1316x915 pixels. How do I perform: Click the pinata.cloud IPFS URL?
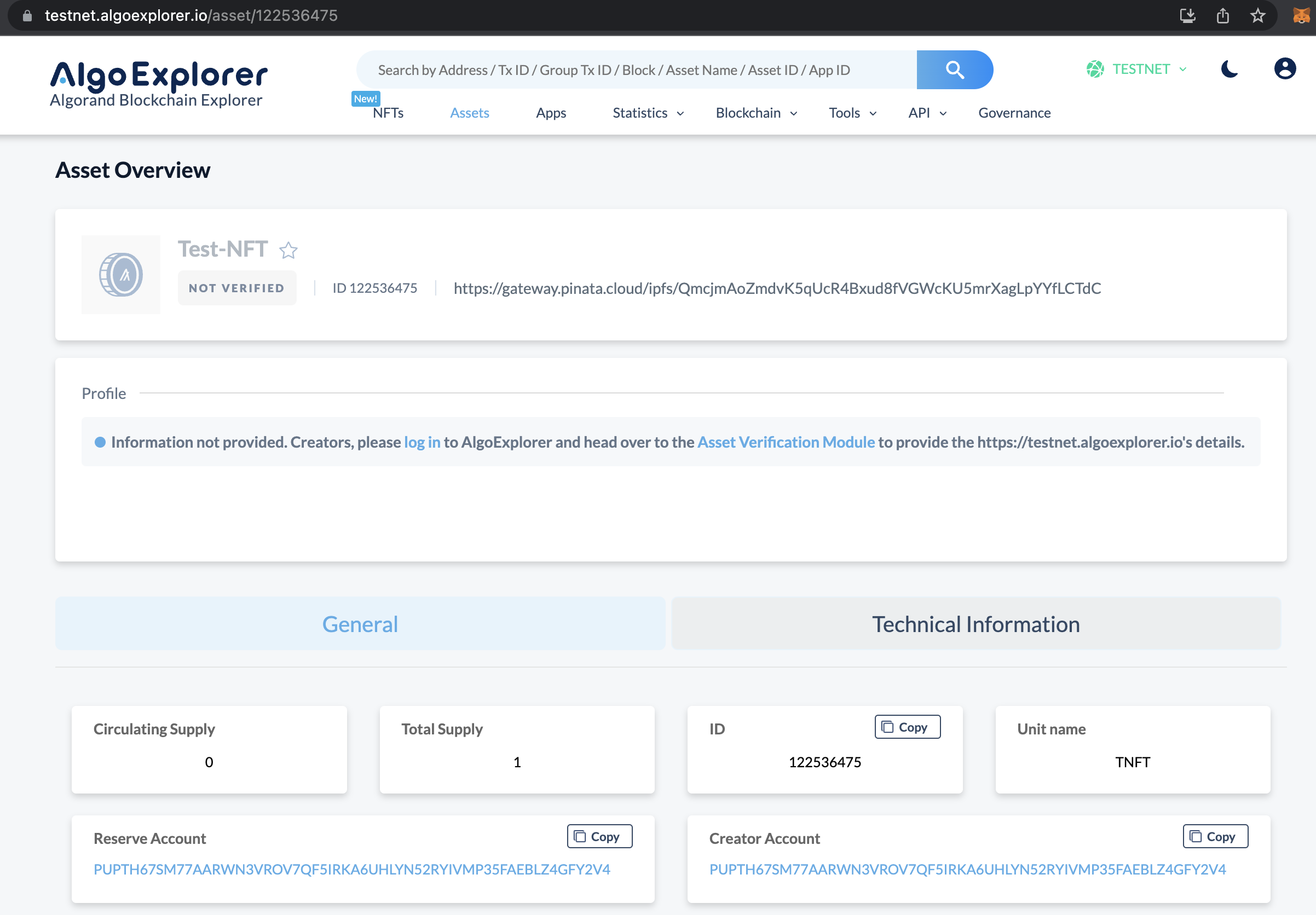777,288
